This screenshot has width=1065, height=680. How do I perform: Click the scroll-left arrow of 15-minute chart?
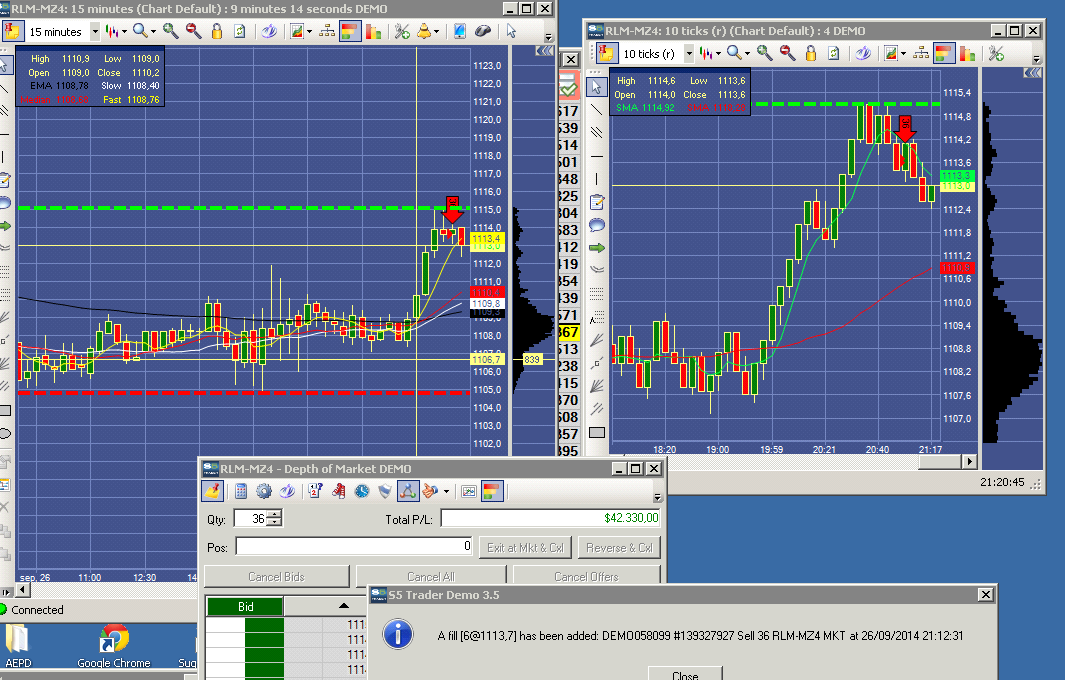pyautogui.click(x=24, y=590)
